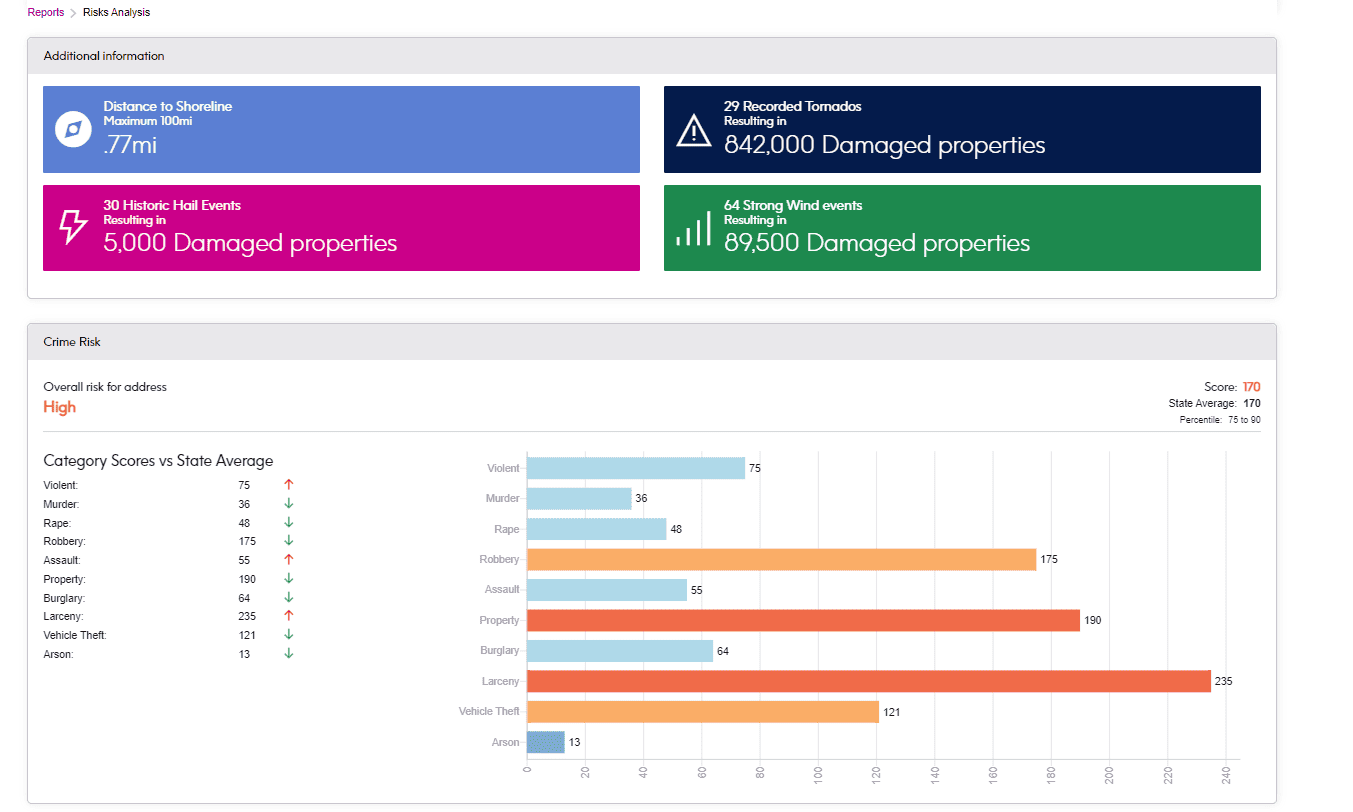Viewport: 1353px width, 812px height.
Task: Click the compass icon on Distance to Shoreline card
Action: pos(73,130)
